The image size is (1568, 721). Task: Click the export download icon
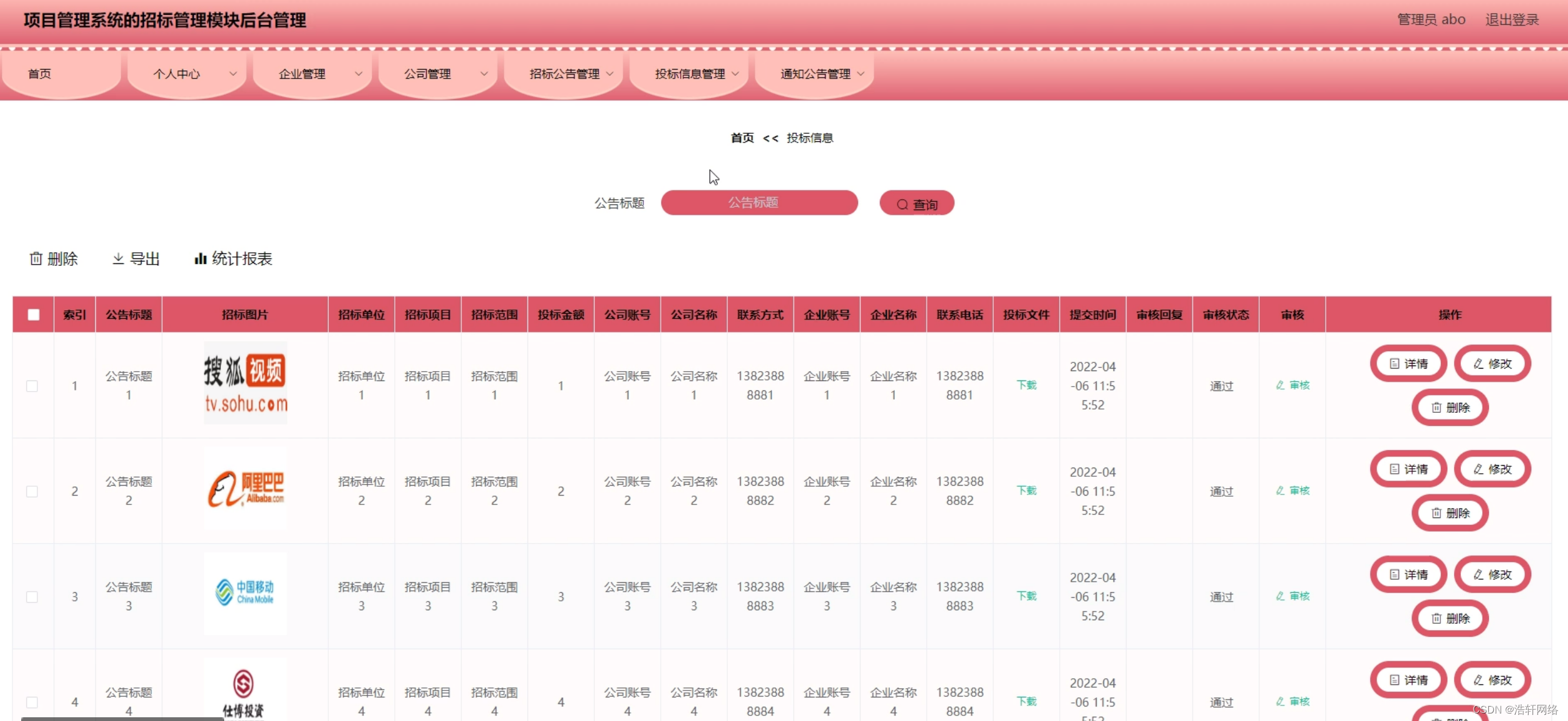[x=118, y=259]
